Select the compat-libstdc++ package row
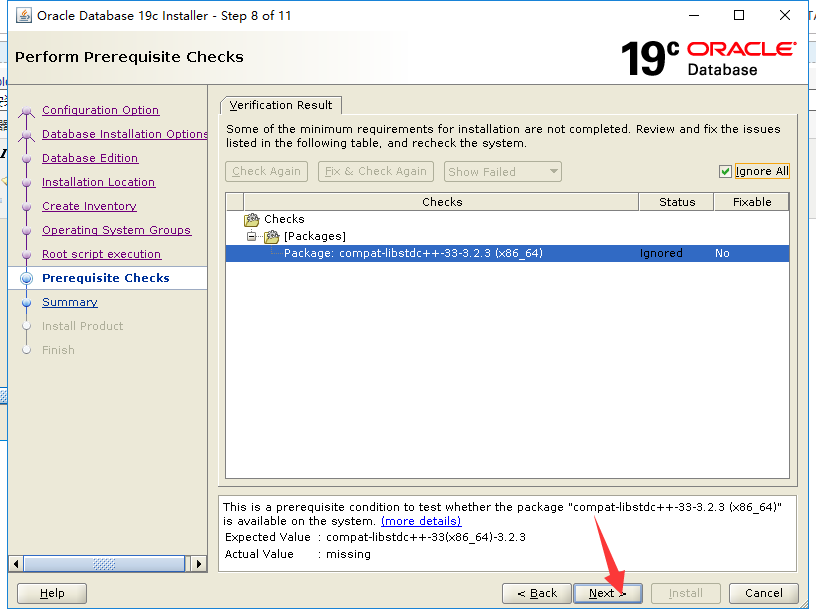Image resolution: width=816 pixels, height=616 pixels. [507, 253]
